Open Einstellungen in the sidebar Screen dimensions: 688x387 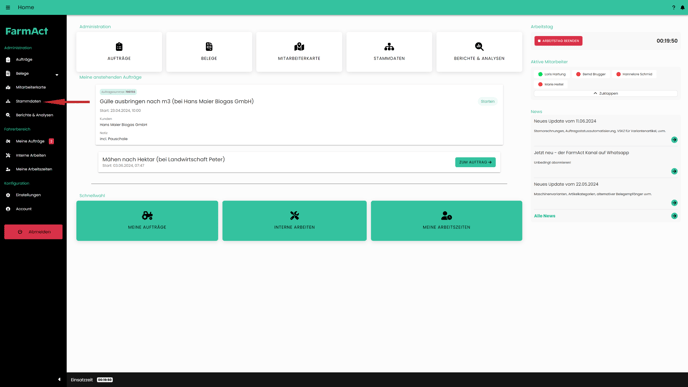tap(28, 195)
